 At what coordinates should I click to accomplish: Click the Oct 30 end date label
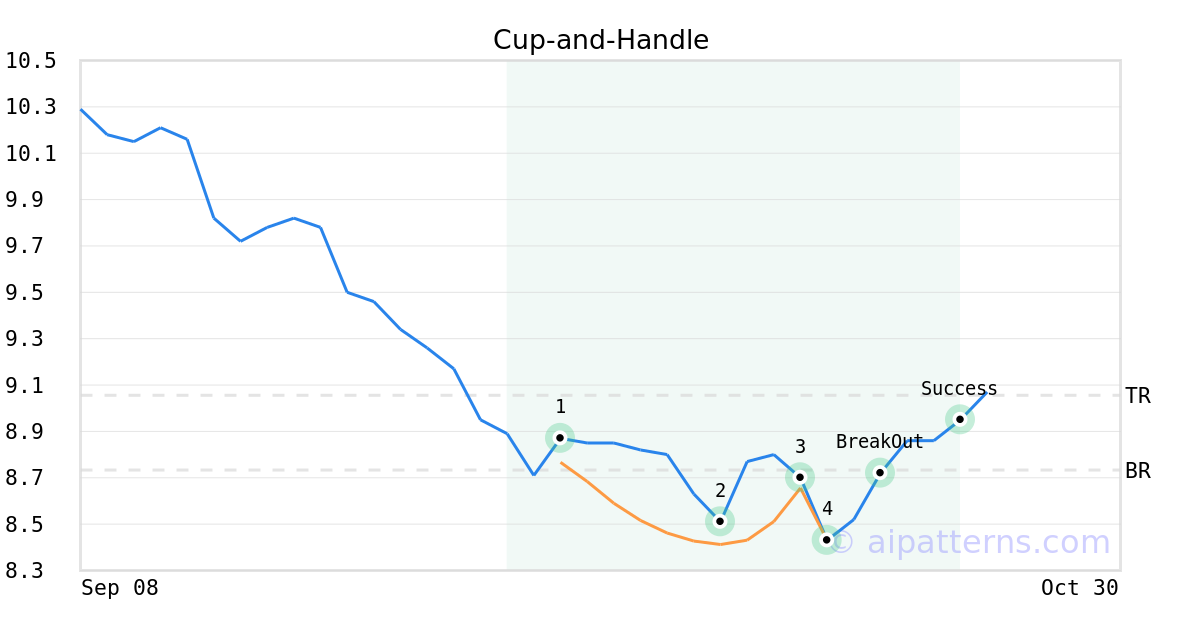pyautogui.click(x=1079, y=588)
